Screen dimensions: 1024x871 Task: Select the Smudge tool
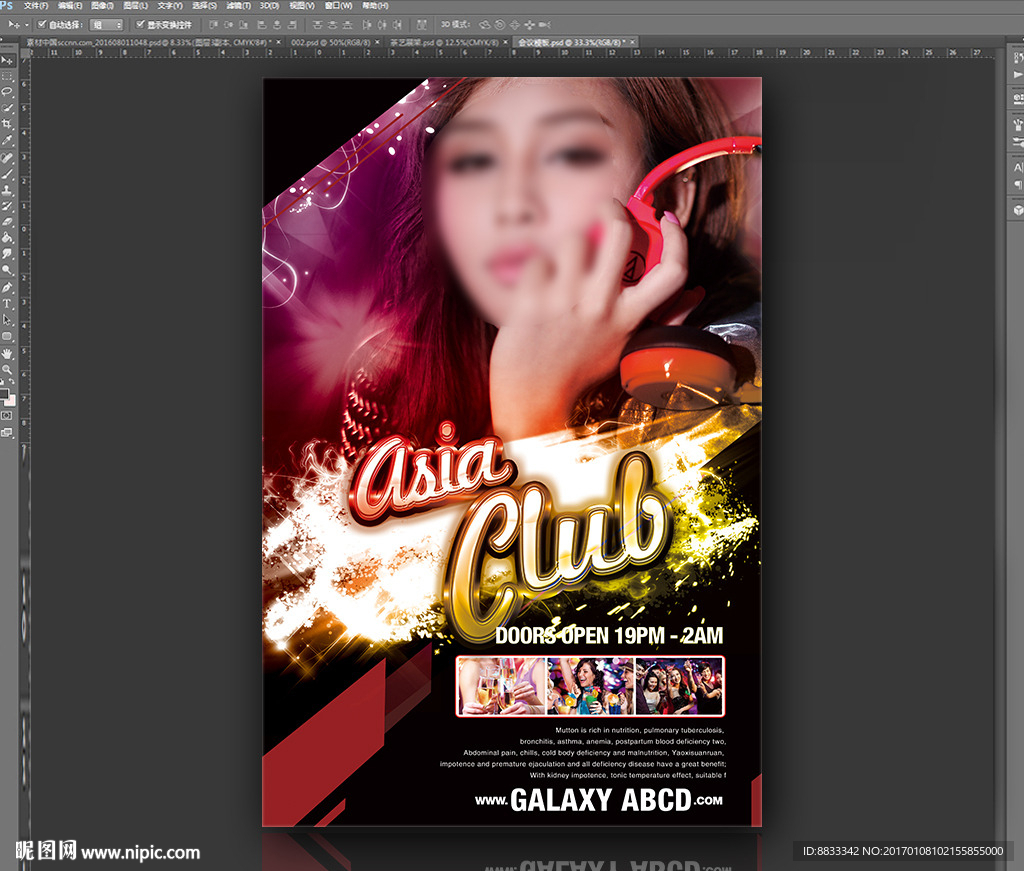coord(7,254)
